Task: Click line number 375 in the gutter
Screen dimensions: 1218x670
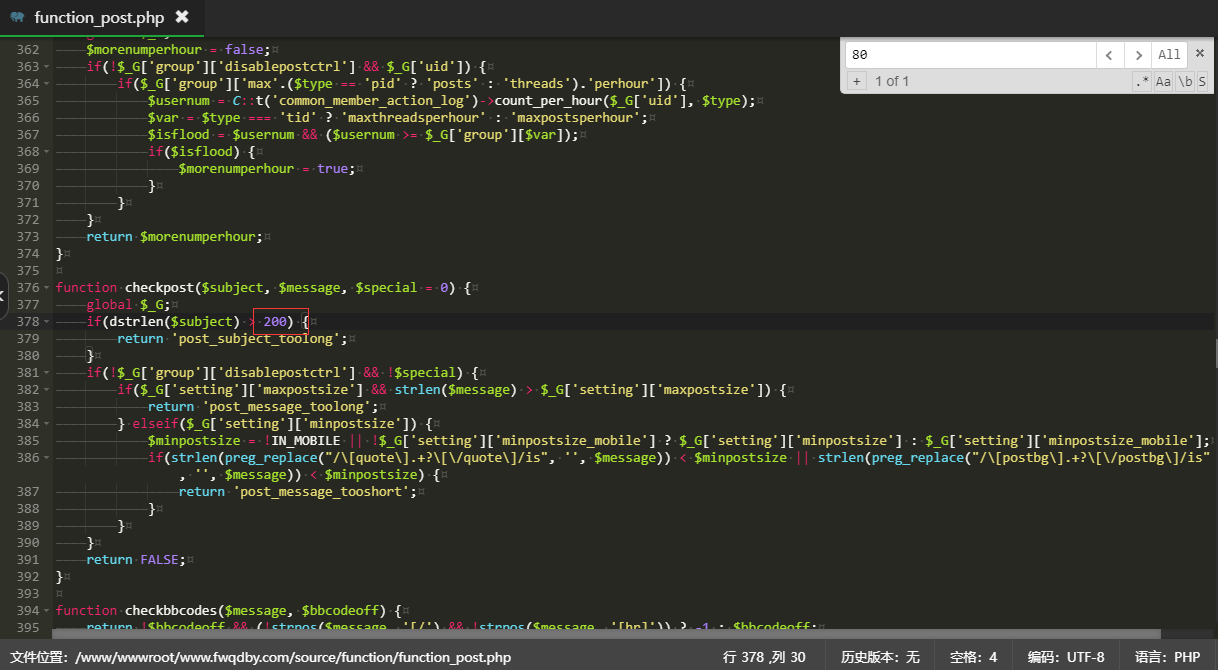Action: (28, 271)
